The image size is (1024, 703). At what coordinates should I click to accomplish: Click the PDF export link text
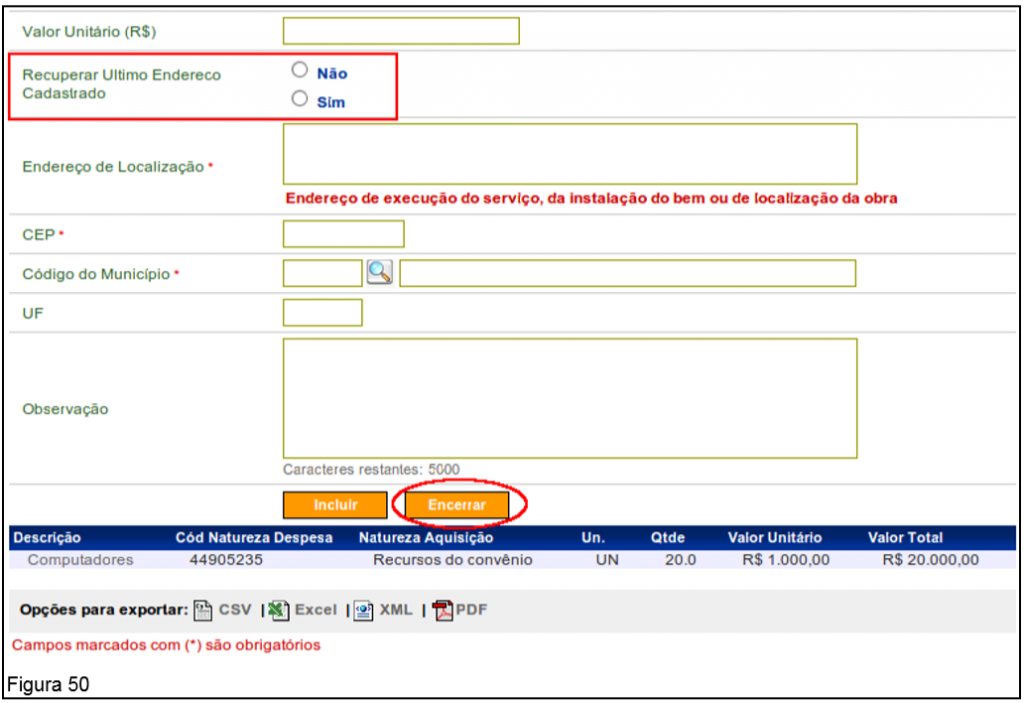pos(471,610)
